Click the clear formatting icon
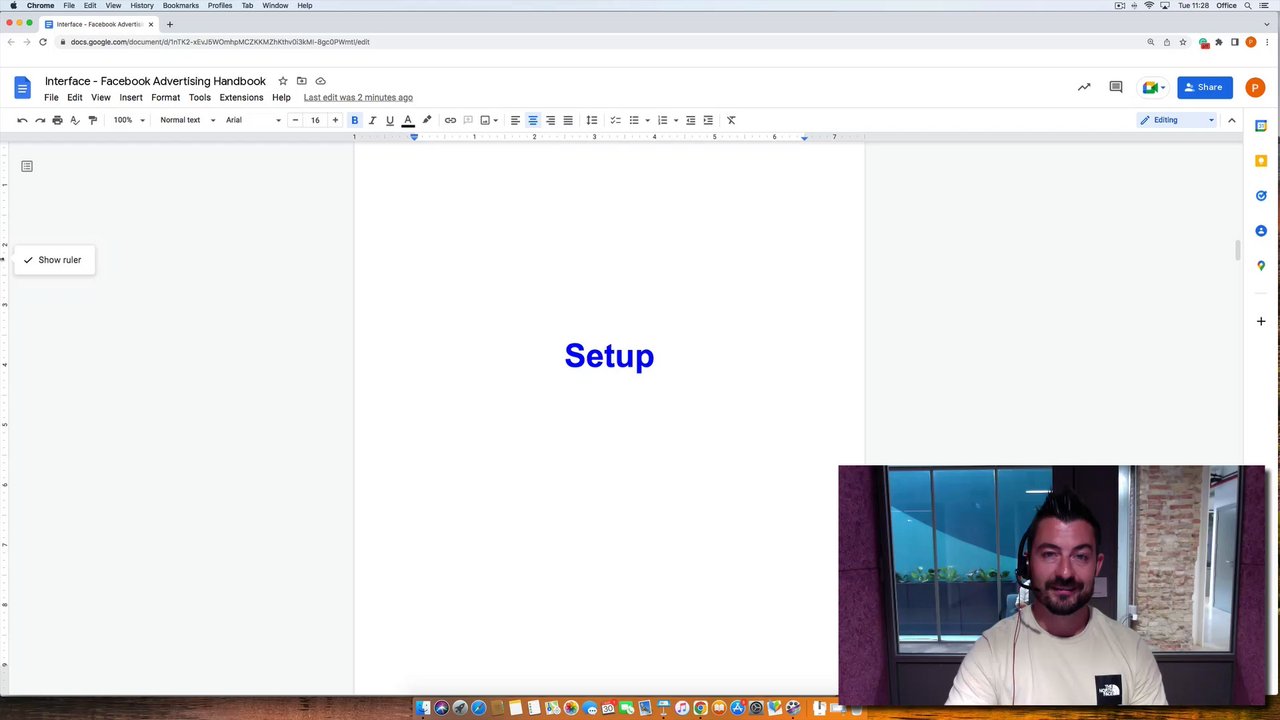The image size is (1280, 720). (x=731, y=120)
